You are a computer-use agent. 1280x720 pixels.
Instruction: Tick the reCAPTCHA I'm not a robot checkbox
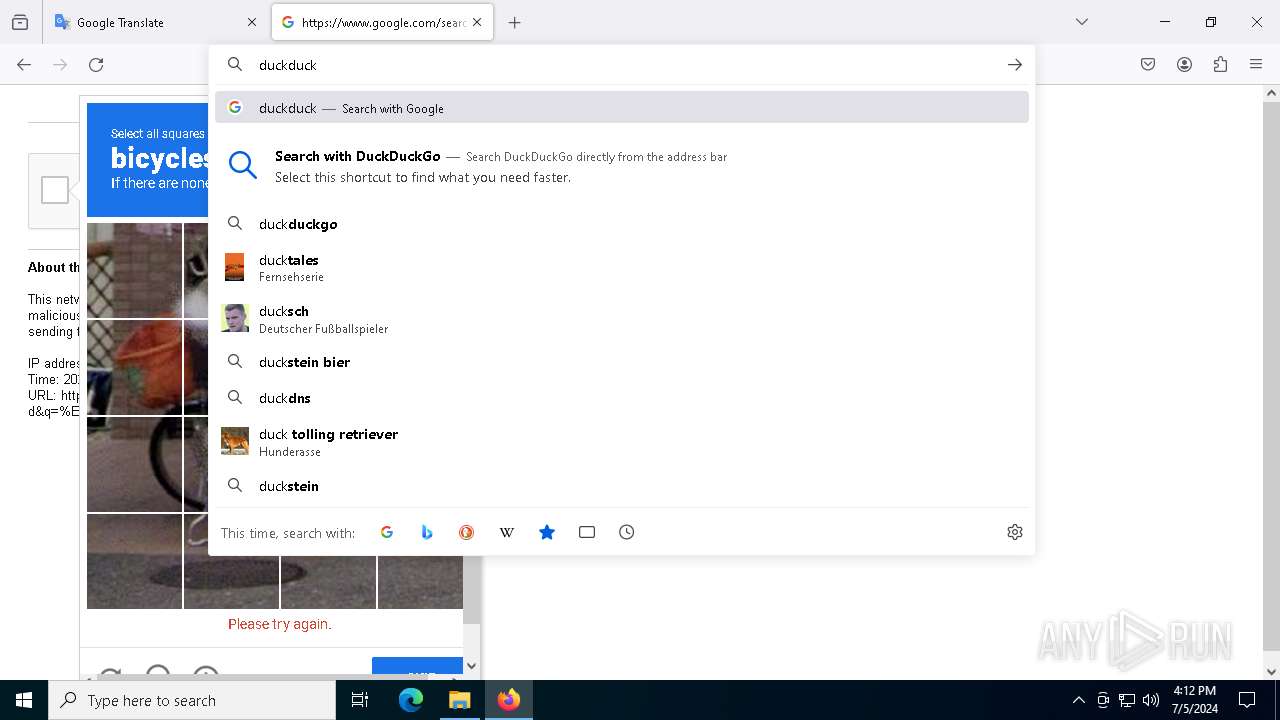point(55,190)
